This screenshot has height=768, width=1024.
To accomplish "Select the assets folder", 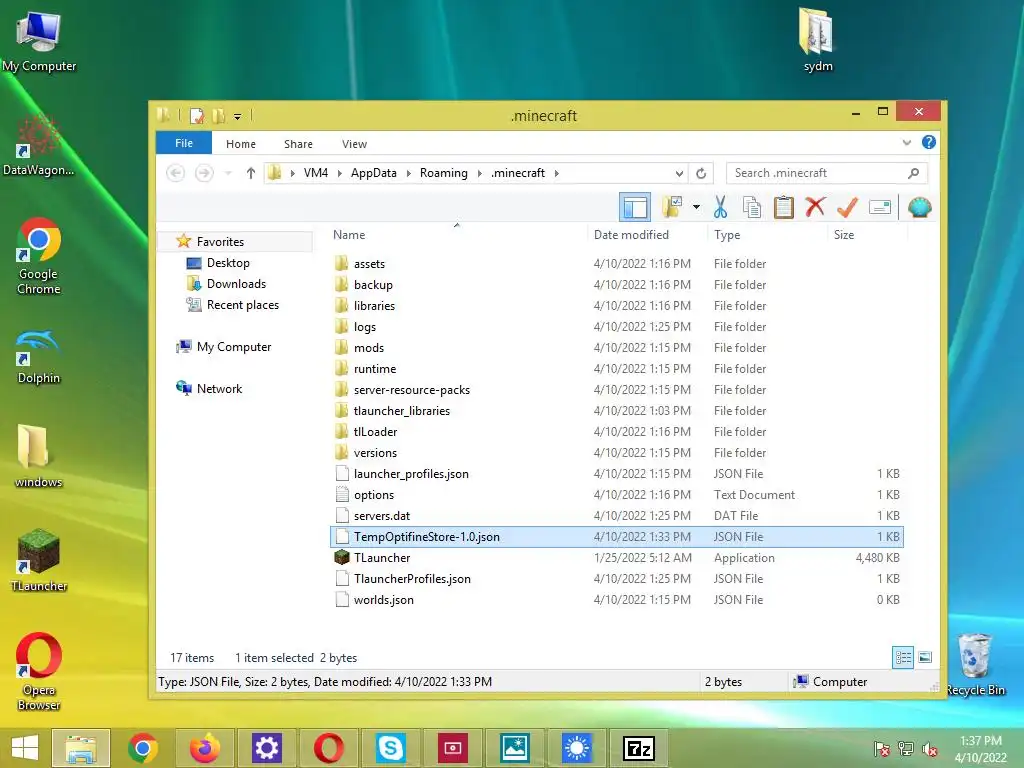I will 616,264.
